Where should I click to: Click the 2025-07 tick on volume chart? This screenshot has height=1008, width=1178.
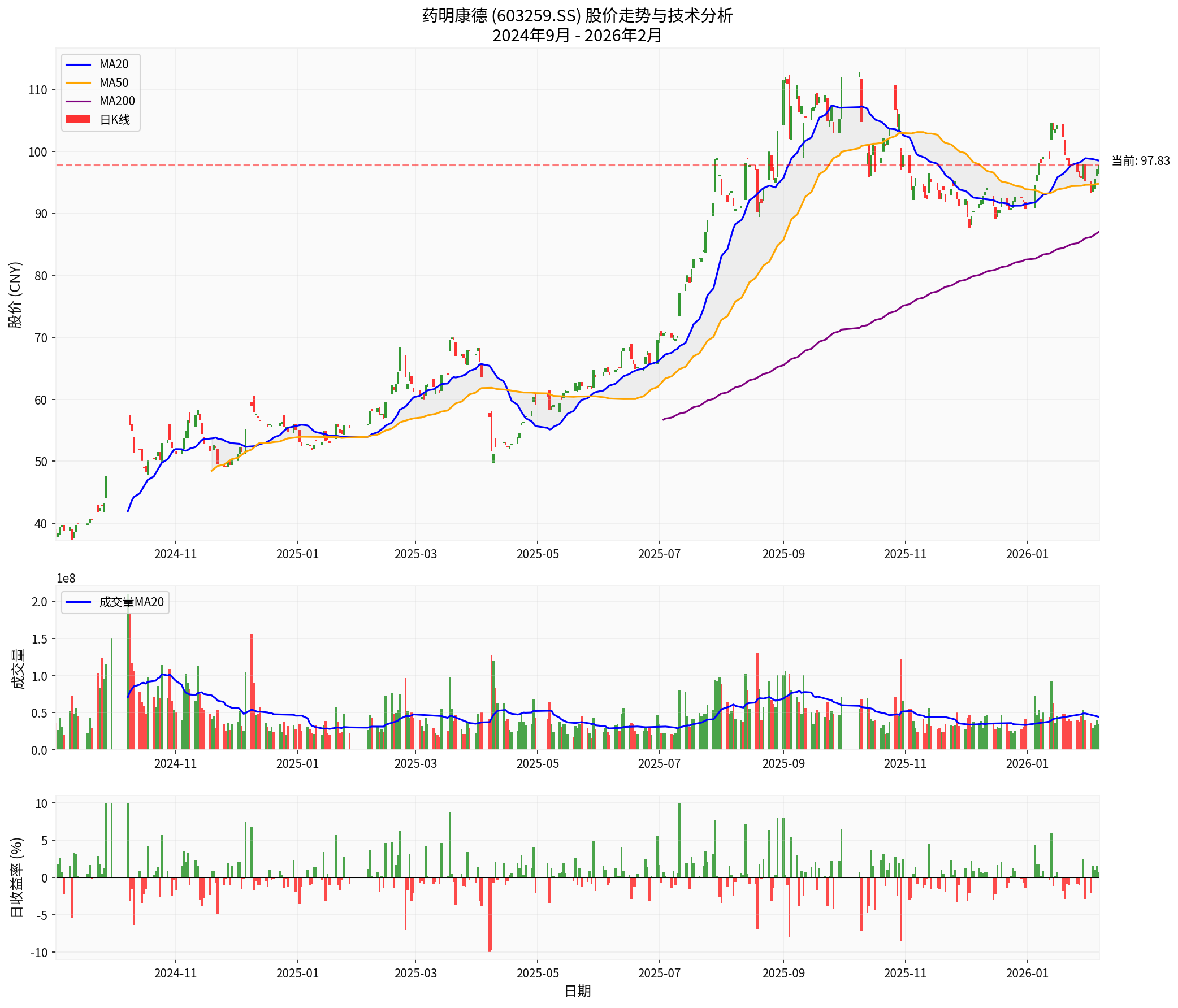pos(659,763)
